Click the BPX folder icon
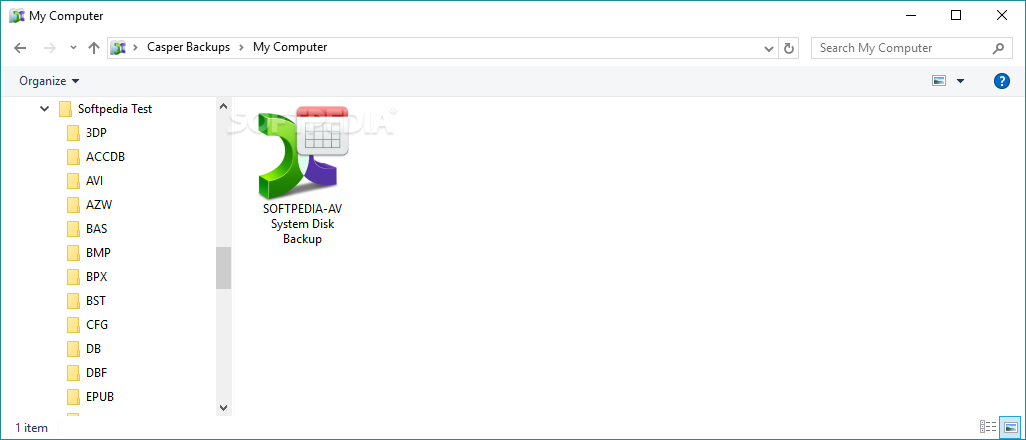Viewport: 1026px width, 440px height. [x=73, y=277]
